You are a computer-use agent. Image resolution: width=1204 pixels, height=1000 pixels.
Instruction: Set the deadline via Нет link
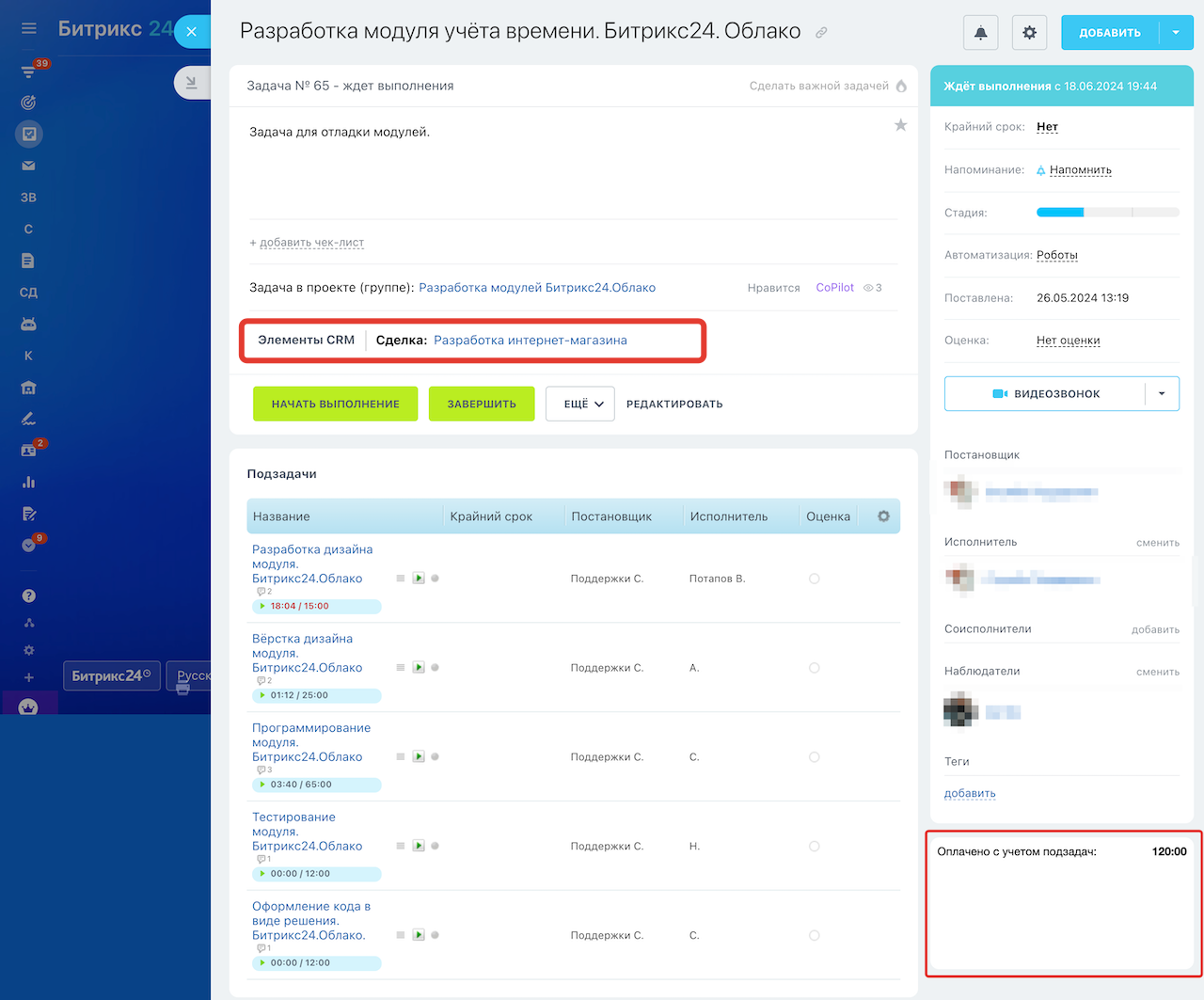pyautogui.click(x=1047, y=127)
